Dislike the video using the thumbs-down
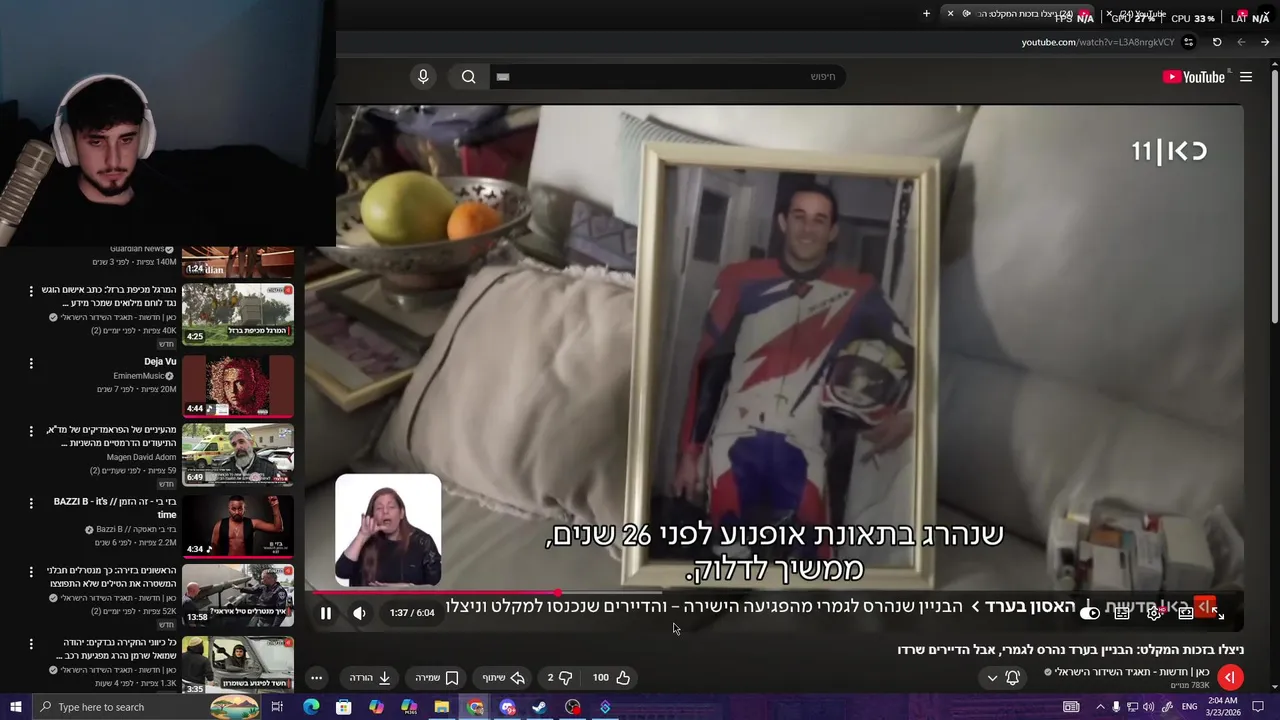1280x720 pixels. coord(561,677)
